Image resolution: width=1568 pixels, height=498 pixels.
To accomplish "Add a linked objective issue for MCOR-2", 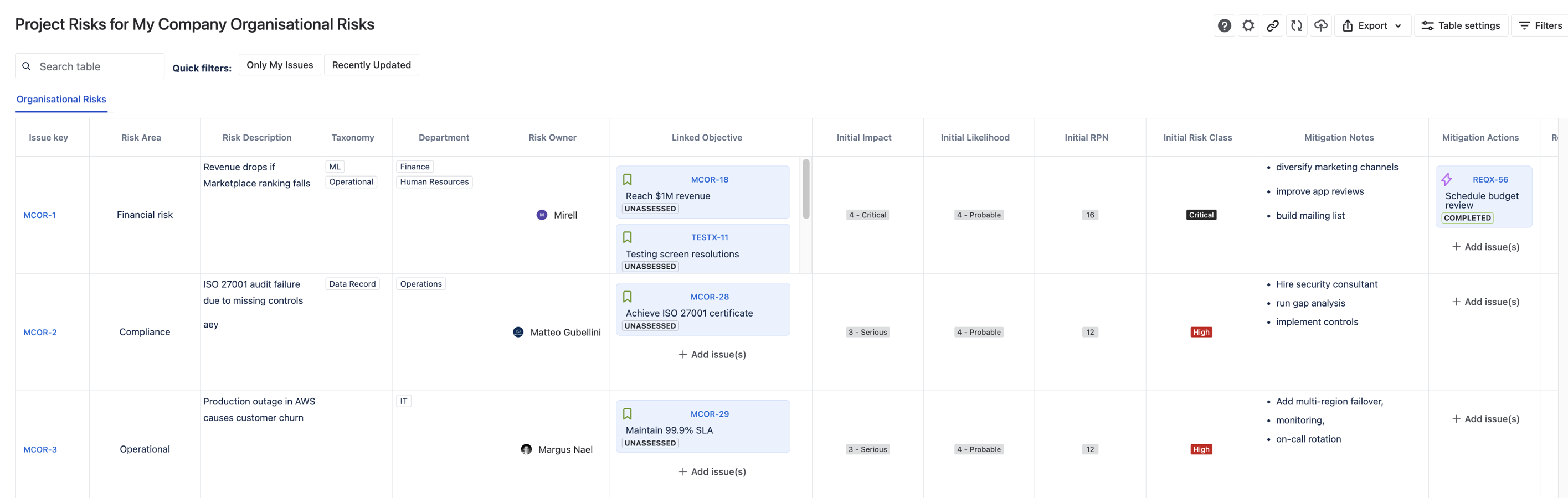I will click(712, 355).
